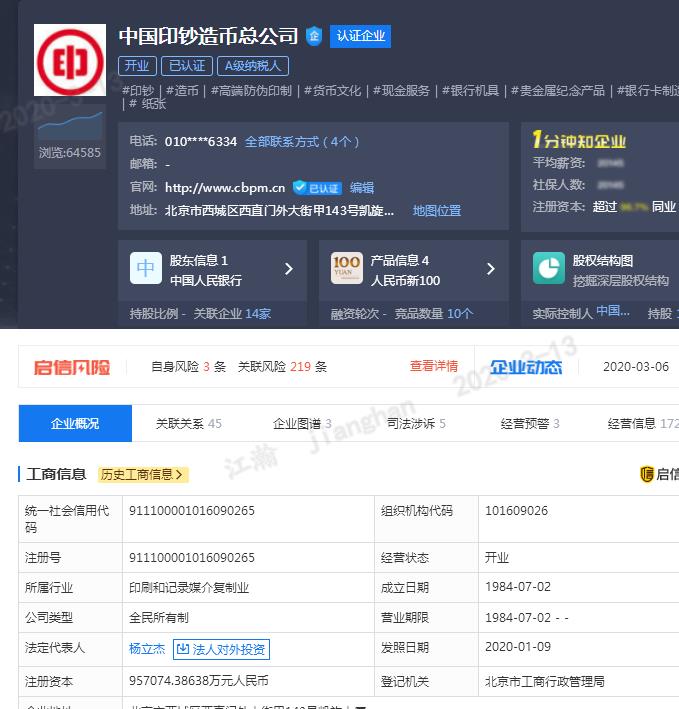The height and width of the screenshot is (709, 679).
Task: Click 查看详情 for risk details
Action: 434,366
